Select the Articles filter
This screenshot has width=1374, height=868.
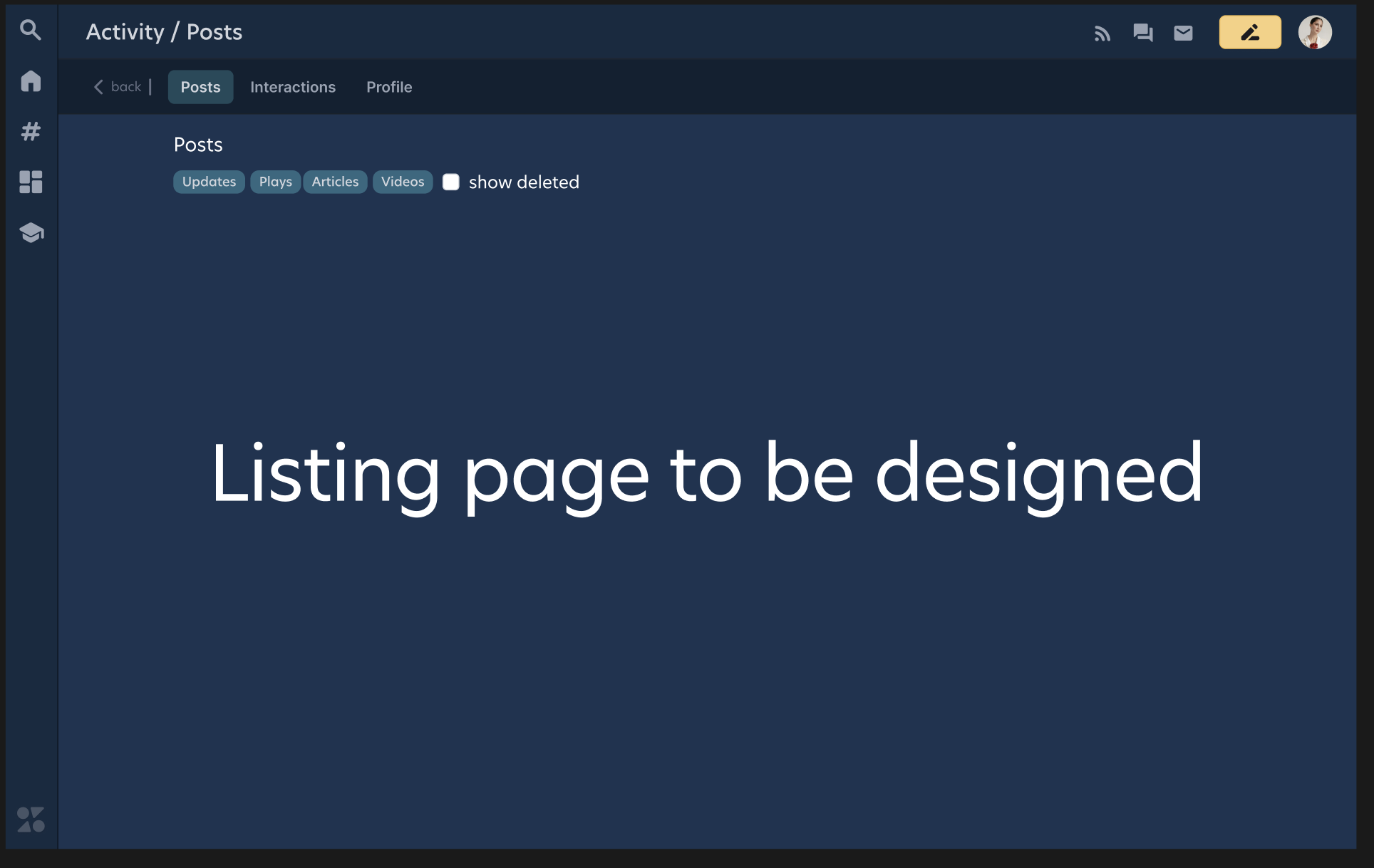pyautogui.click(x=335, y=182)
